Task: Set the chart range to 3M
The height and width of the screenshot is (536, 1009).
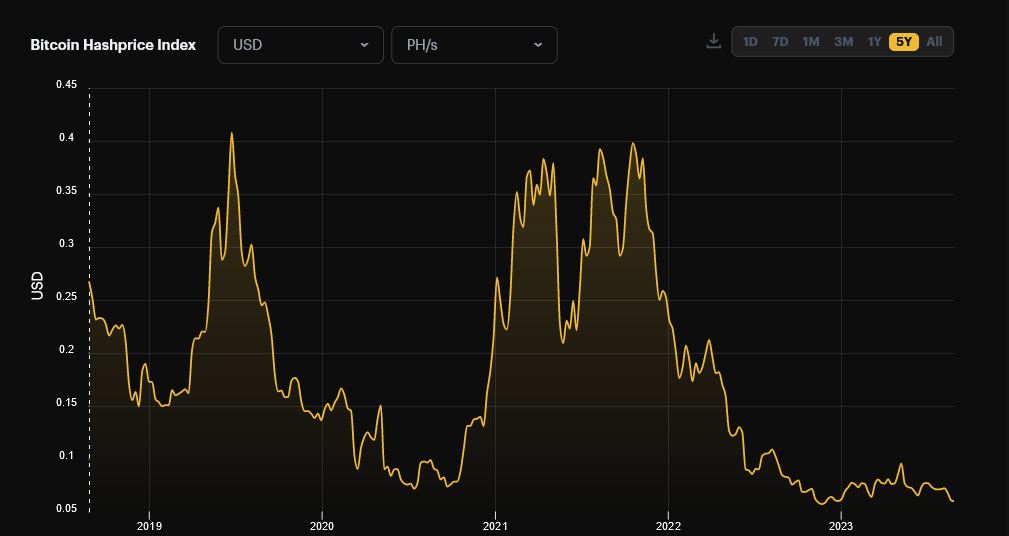Action: 843,42
